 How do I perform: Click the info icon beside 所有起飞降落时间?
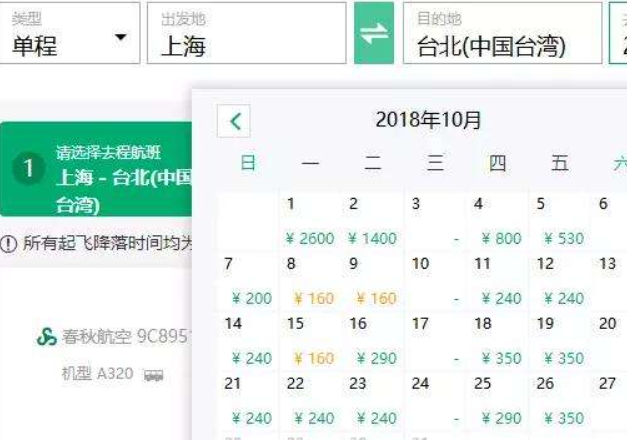point(8,243)
